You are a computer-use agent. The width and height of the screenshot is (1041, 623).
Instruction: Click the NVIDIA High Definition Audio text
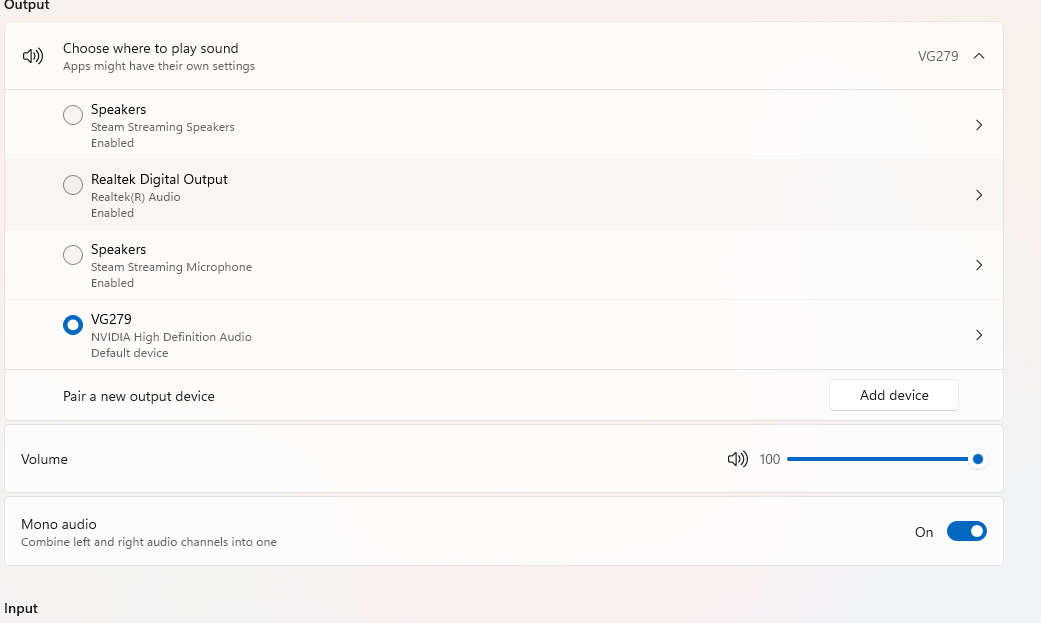(171, 337)
